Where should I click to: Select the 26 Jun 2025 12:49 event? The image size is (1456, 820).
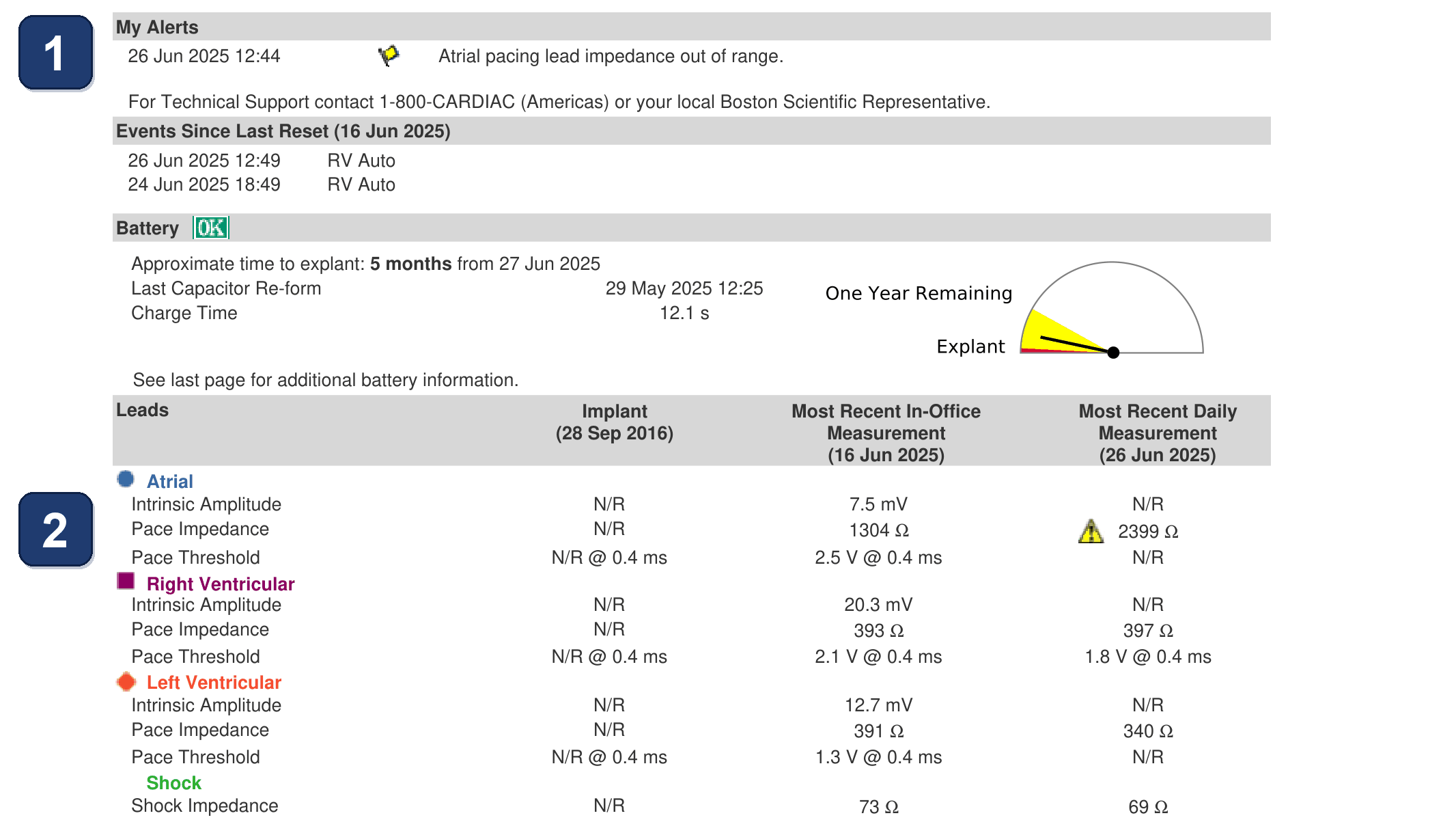[262, 161]
